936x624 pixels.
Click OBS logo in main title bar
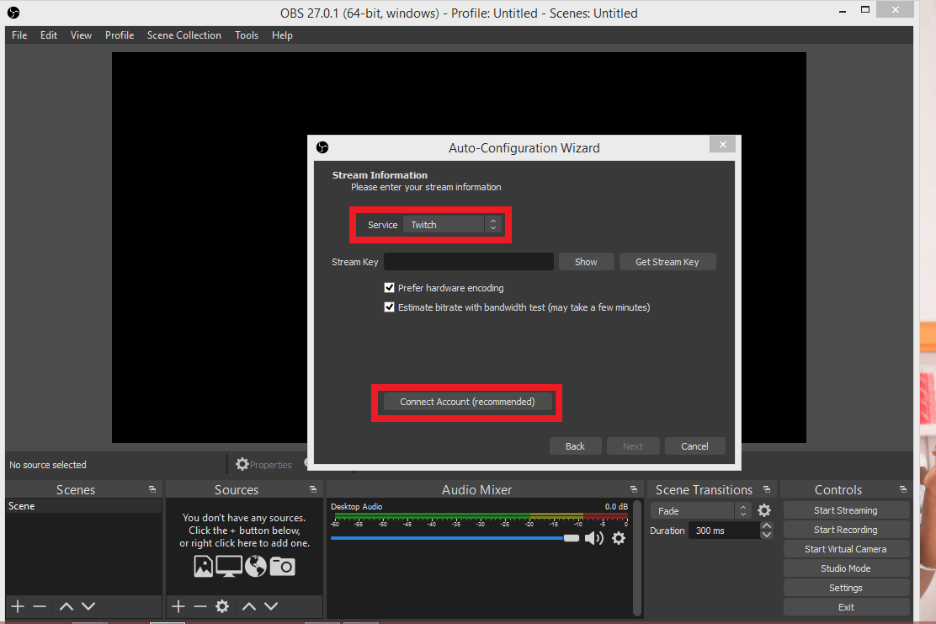point(13,13)
